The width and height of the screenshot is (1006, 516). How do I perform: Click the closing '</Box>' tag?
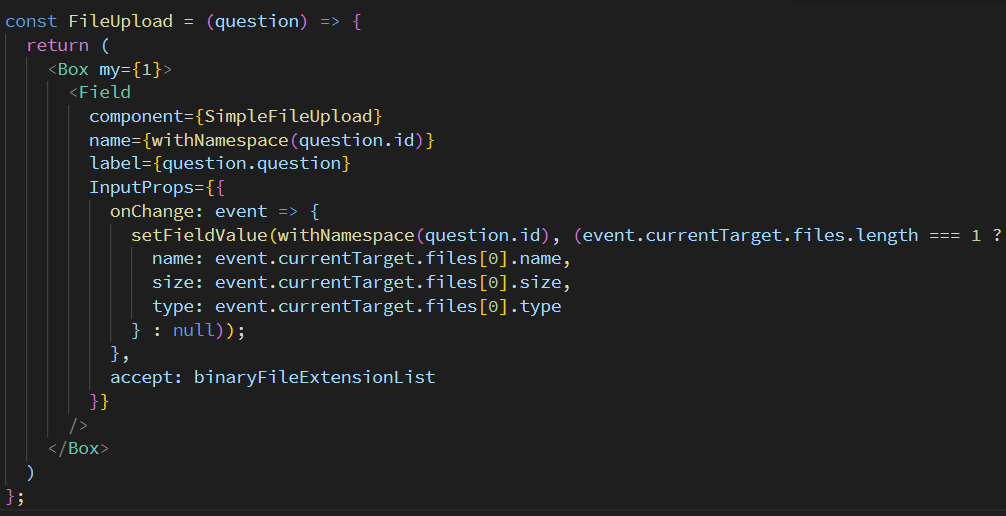[x=78, y=449]
